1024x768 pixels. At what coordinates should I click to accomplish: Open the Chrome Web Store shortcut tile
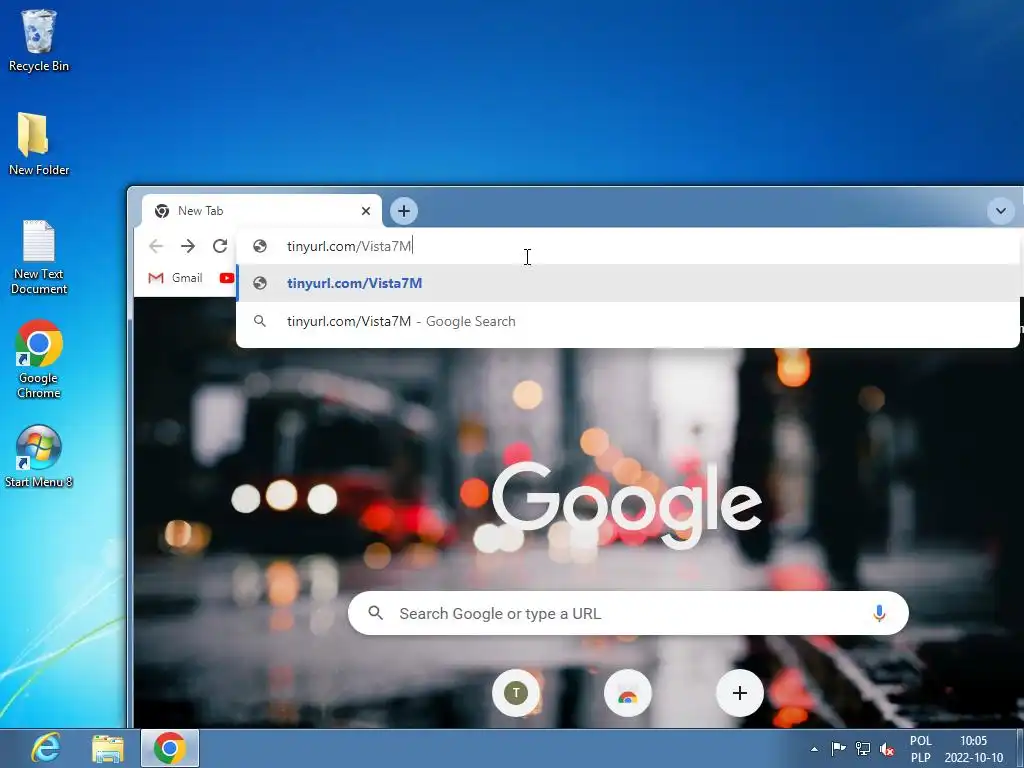click(x=628, y=693)
